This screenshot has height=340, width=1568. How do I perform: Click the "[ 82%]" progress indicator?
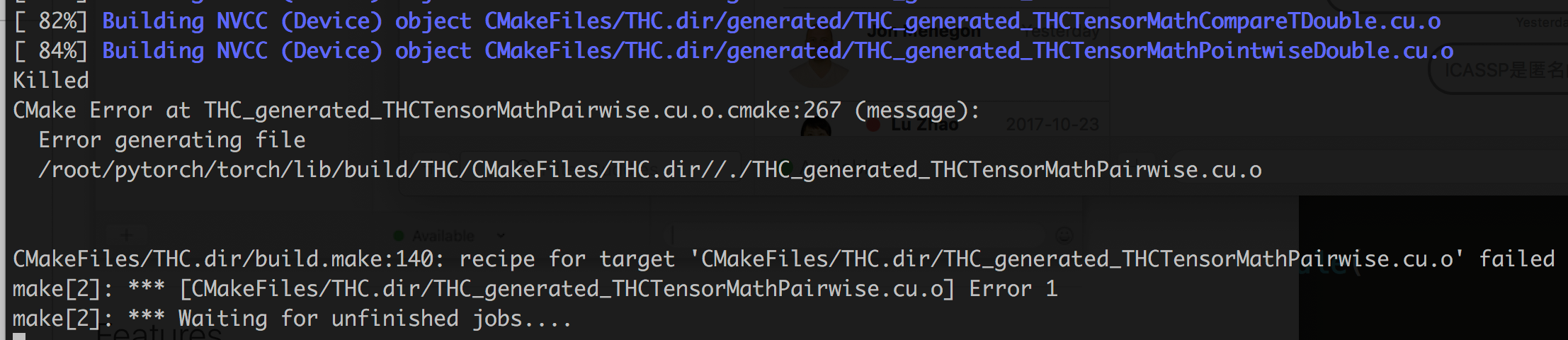coord(50,21)
